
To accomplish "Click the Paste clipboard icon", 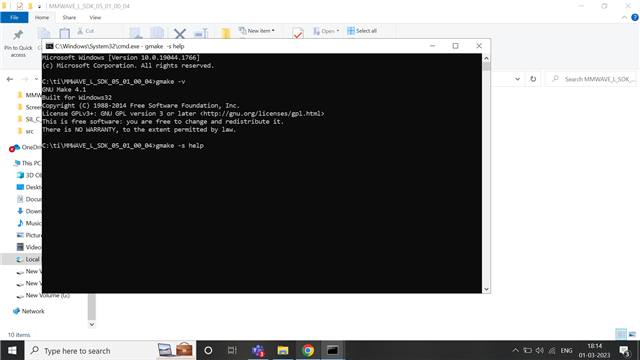I will pyautogui.click(x=64, y=33).
